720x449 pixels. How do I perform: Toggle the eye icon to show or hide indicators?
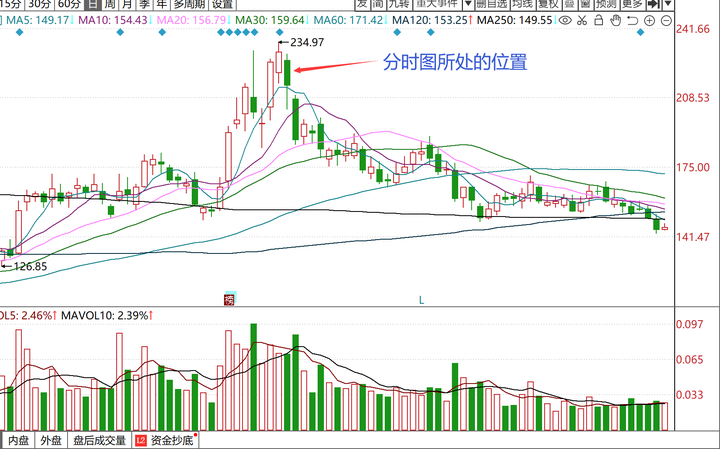click(565, 20)
